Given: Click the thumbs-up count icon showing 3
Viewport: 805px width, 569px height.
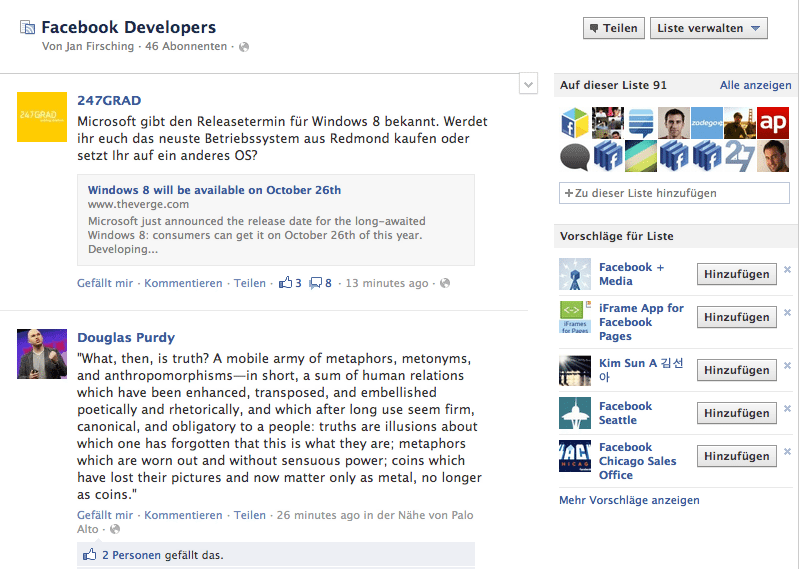Looking at the screenshot, I should point(290,283).
